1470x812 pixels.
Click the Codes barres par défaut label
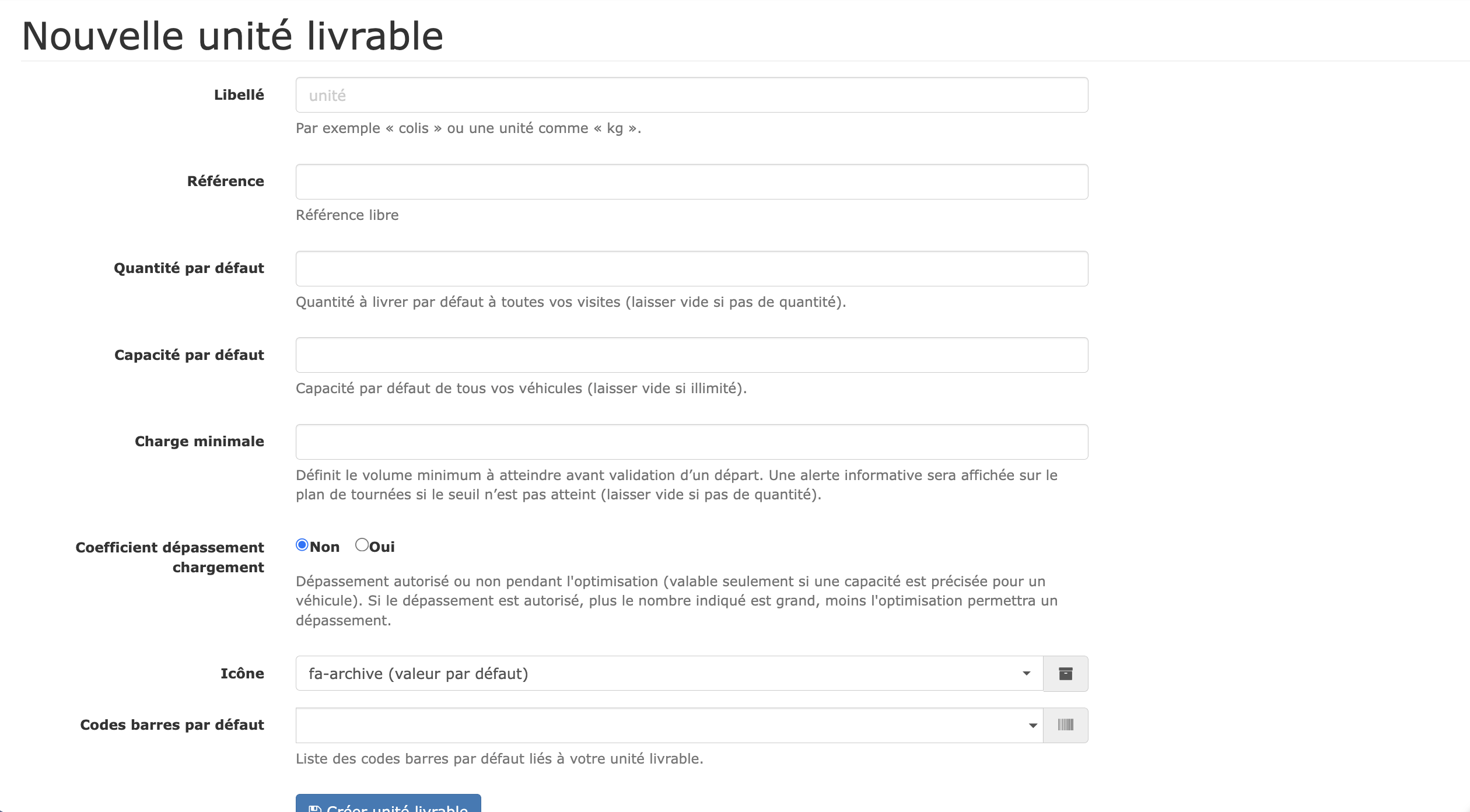[x=172, y=725]
